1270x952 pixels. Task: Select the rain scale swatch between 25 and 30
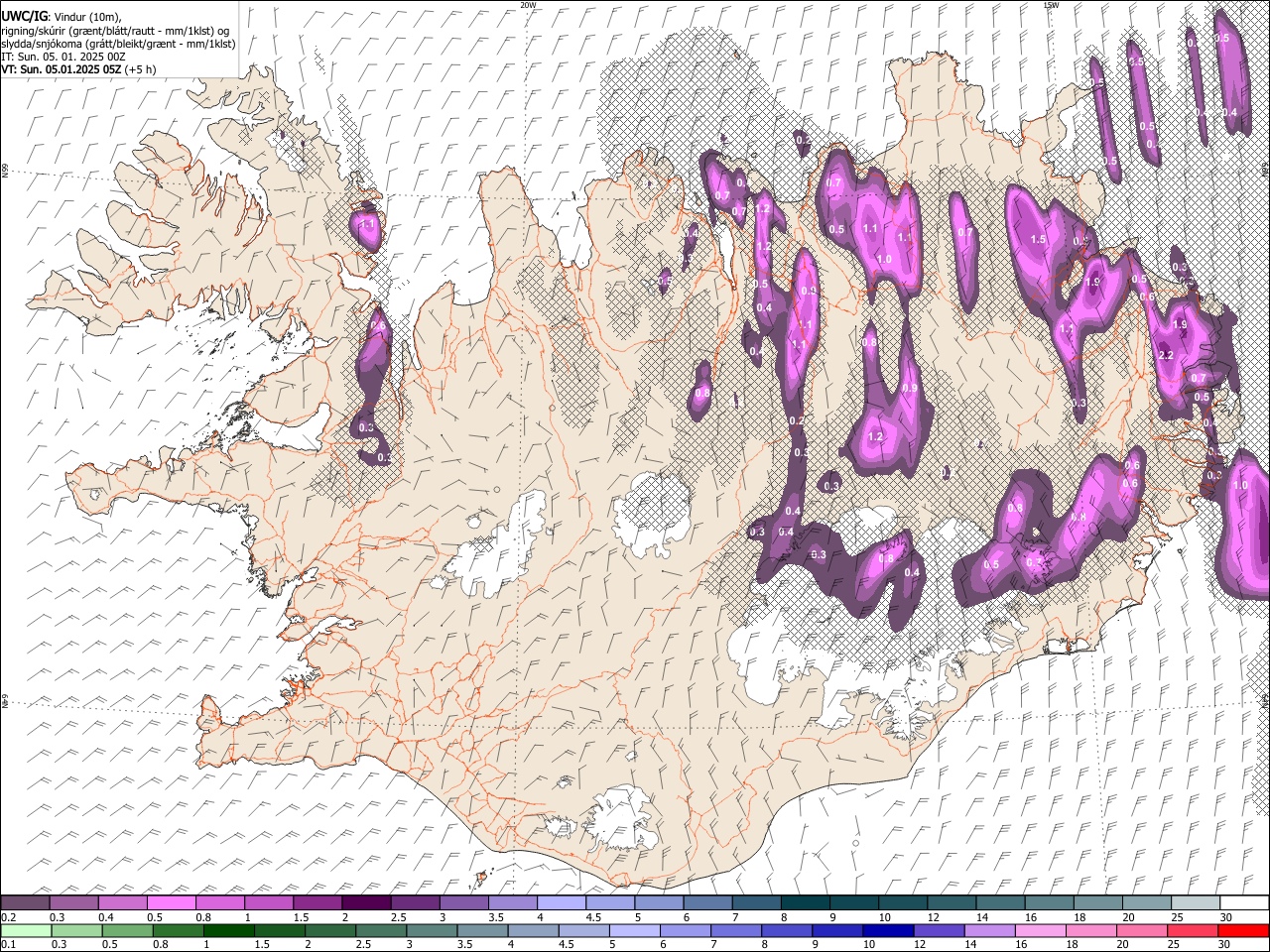tap(1193, 930)
